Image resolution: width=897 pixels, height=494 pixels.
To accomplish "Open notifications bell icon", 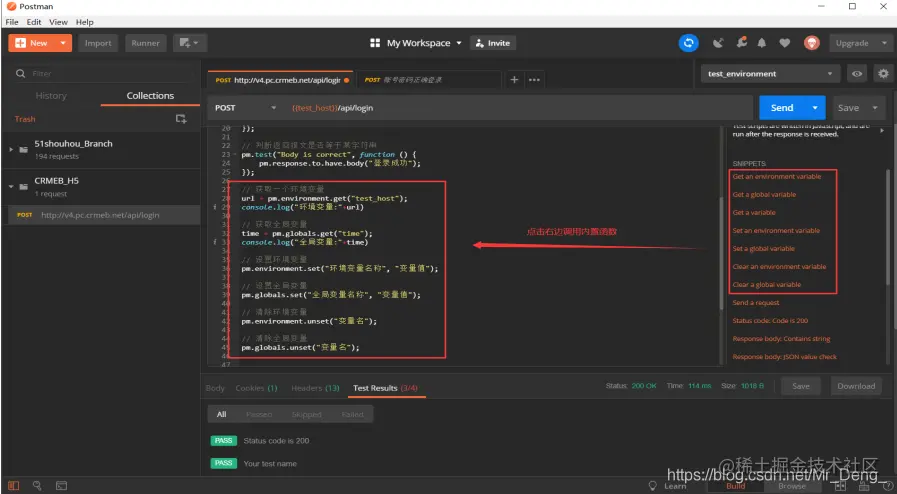I will pos(762,43).
